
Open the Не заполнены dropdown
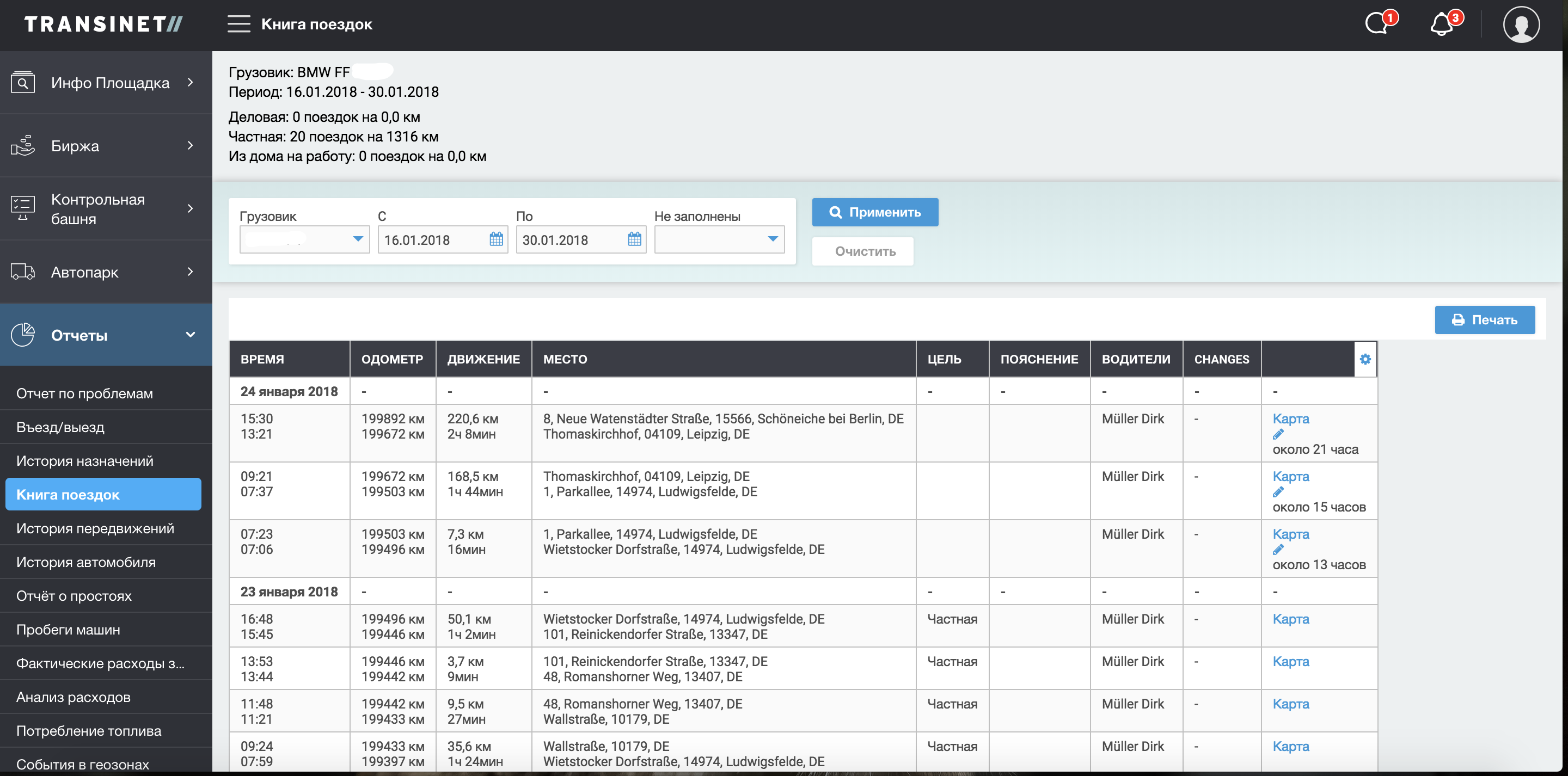pos(719,239)
